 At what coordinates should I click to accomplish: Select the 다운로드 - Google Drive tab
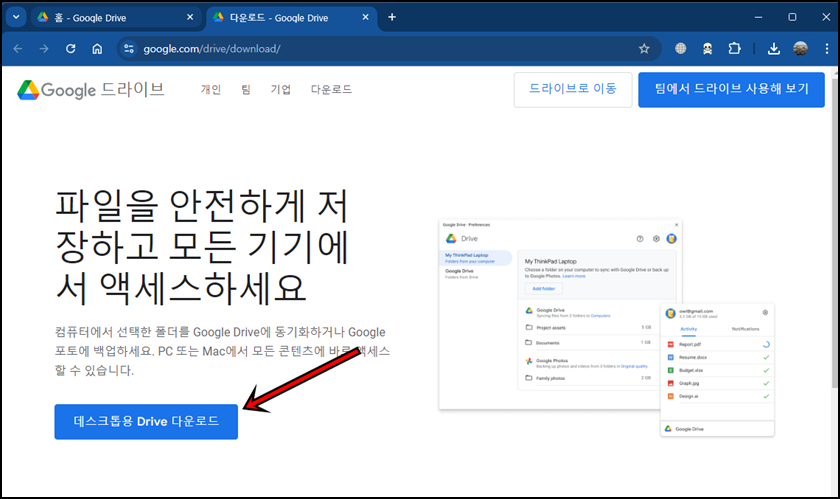pos(291,18)
